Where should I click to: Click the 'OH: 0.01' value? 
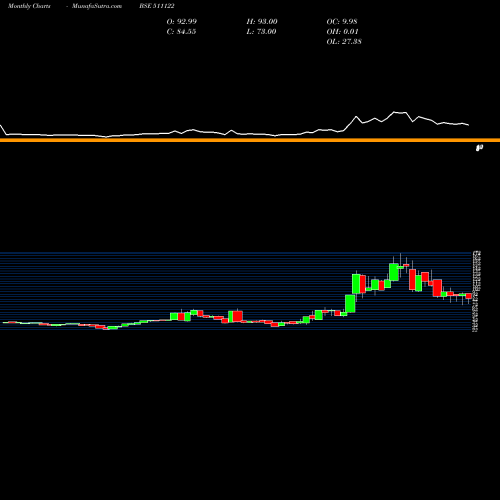point(342,32)
